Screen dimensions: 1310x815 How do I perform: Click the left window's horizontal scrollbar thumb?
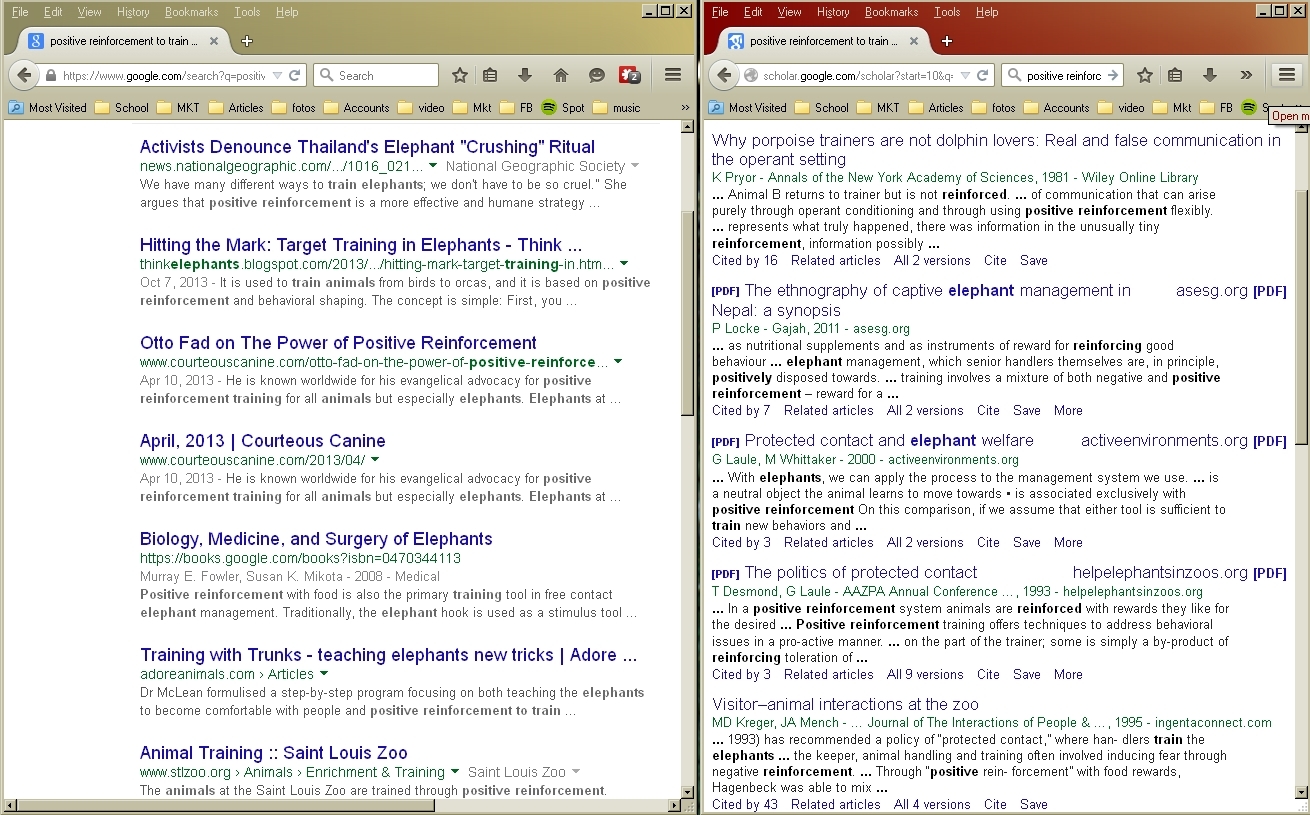click(240, 805)
